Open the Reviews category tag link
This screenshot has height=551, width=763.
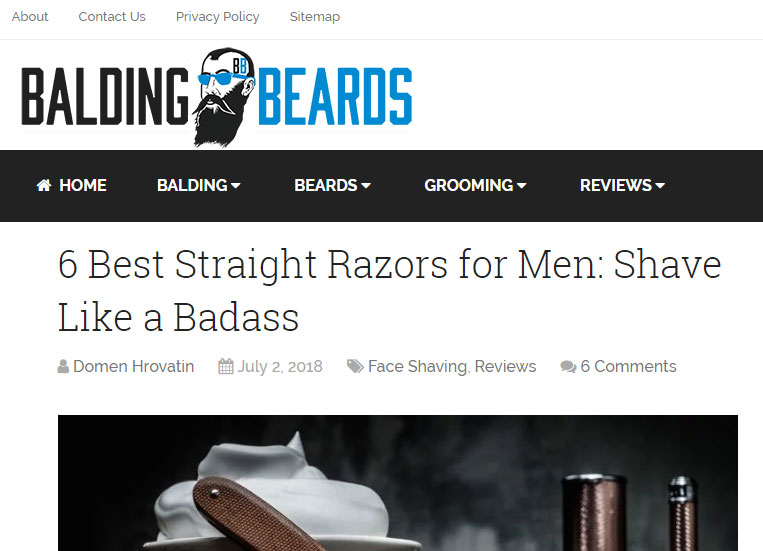[505, 366]
